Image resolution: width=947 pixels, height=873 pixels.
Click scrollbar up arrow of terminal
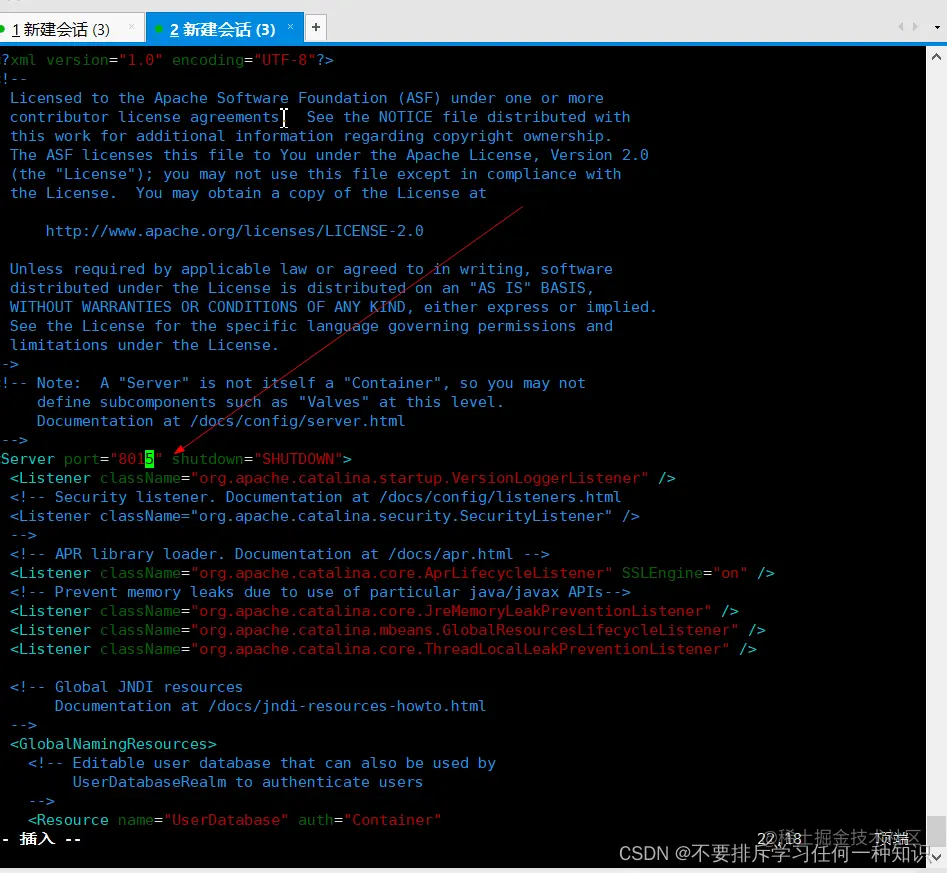point(936,57)
